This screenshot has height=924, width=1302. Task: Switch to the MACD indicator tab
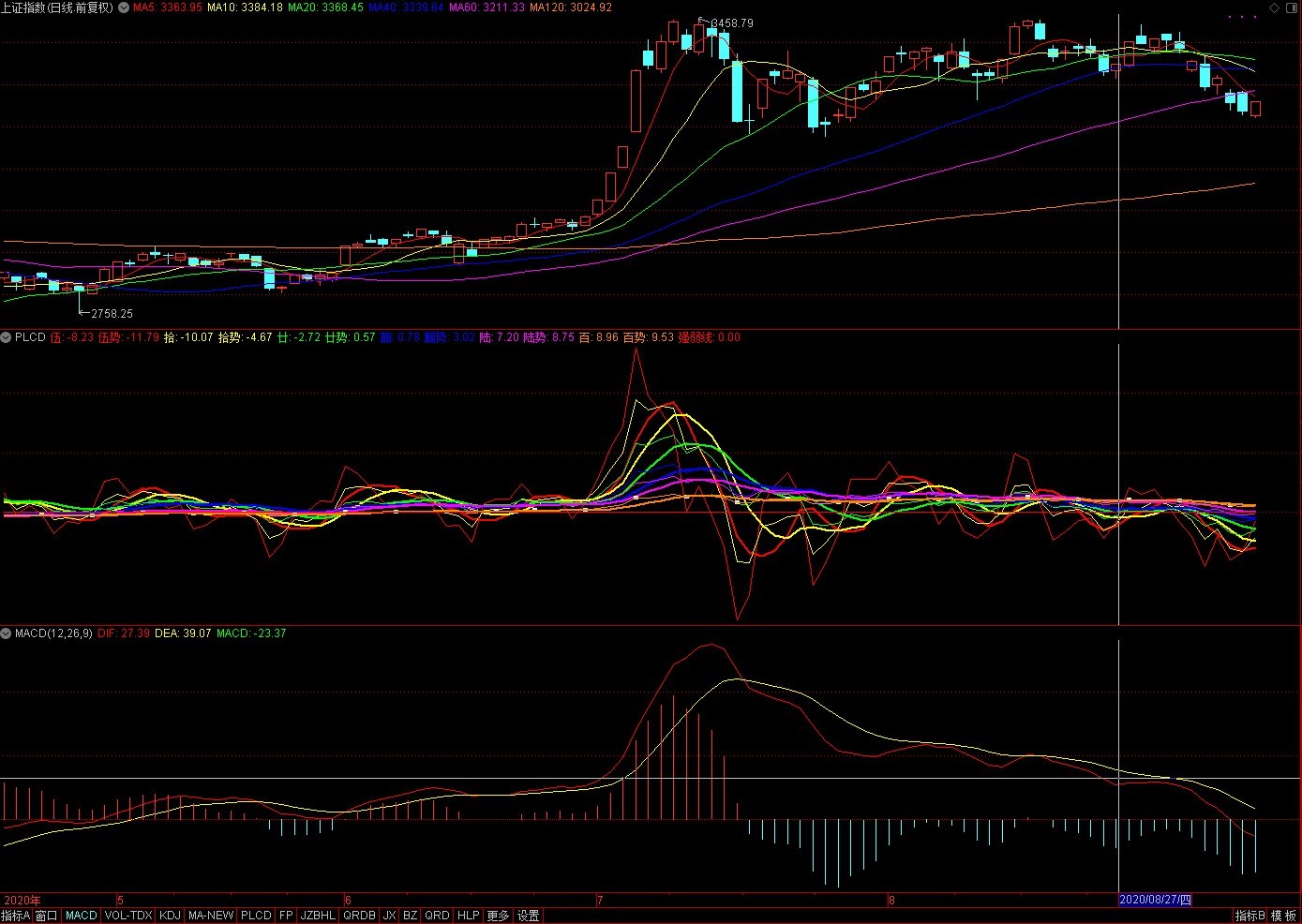82,916
